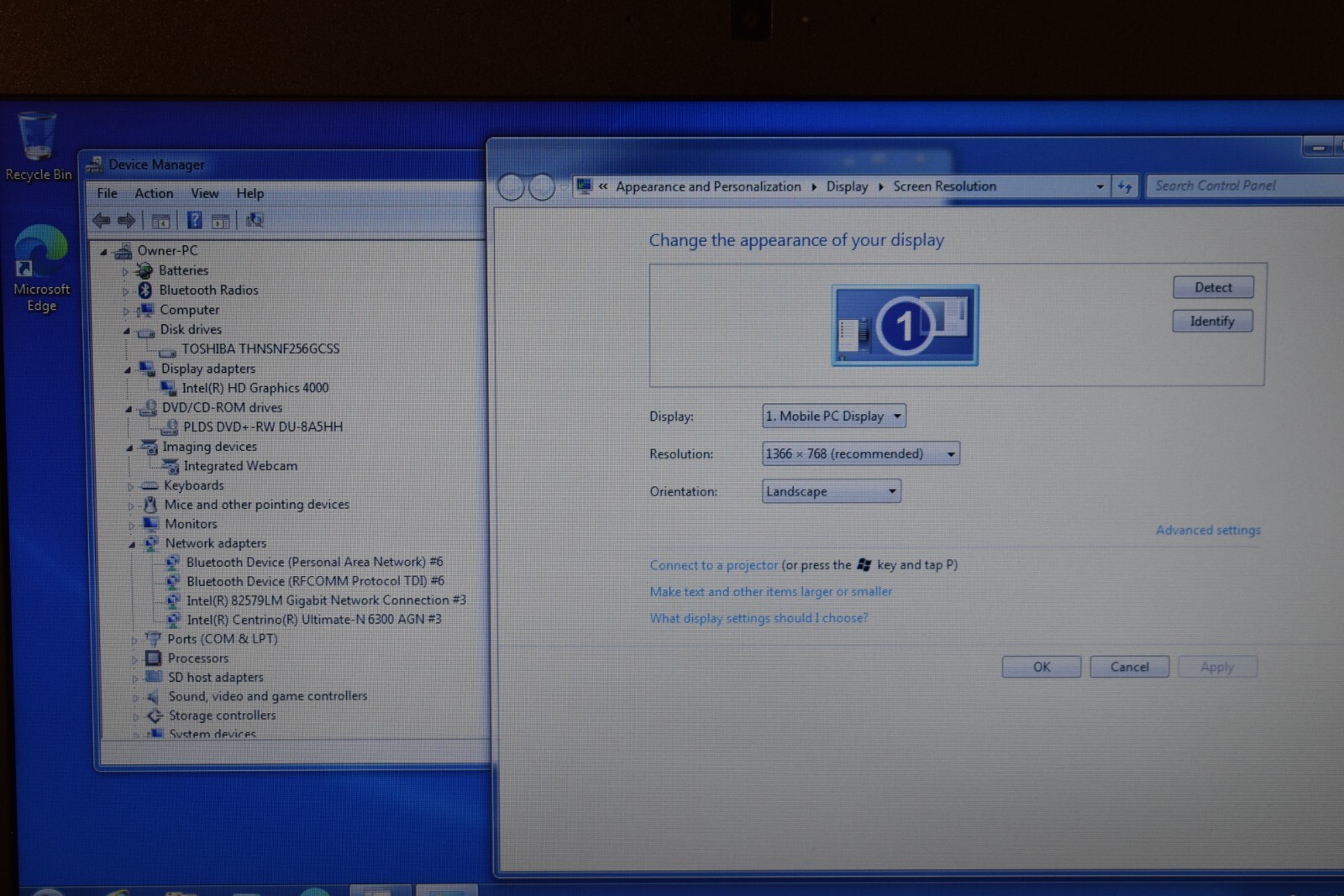Click the Detect button

click(x=1213, y=287)
